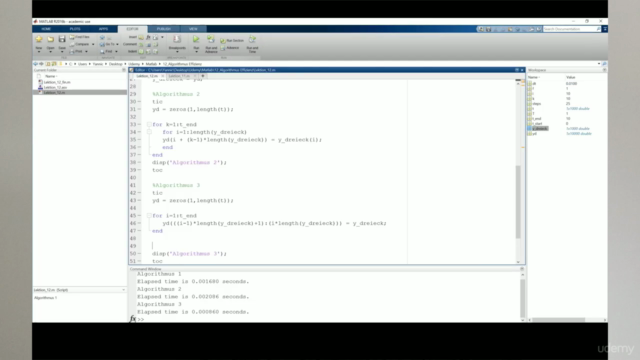
Task: Click the Save disk icon
Action: [x=62, y=39]
